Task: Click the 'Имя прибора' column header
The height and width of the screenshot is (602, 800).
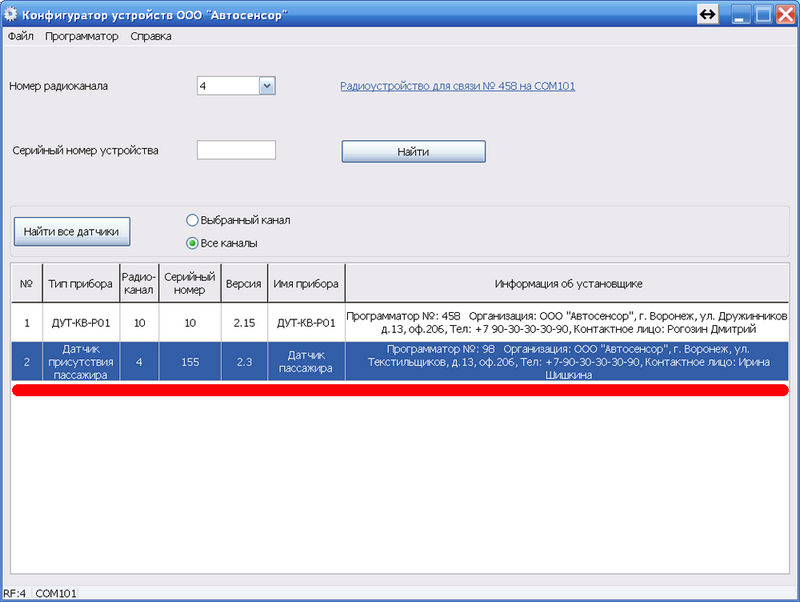Action: (306, 284)
